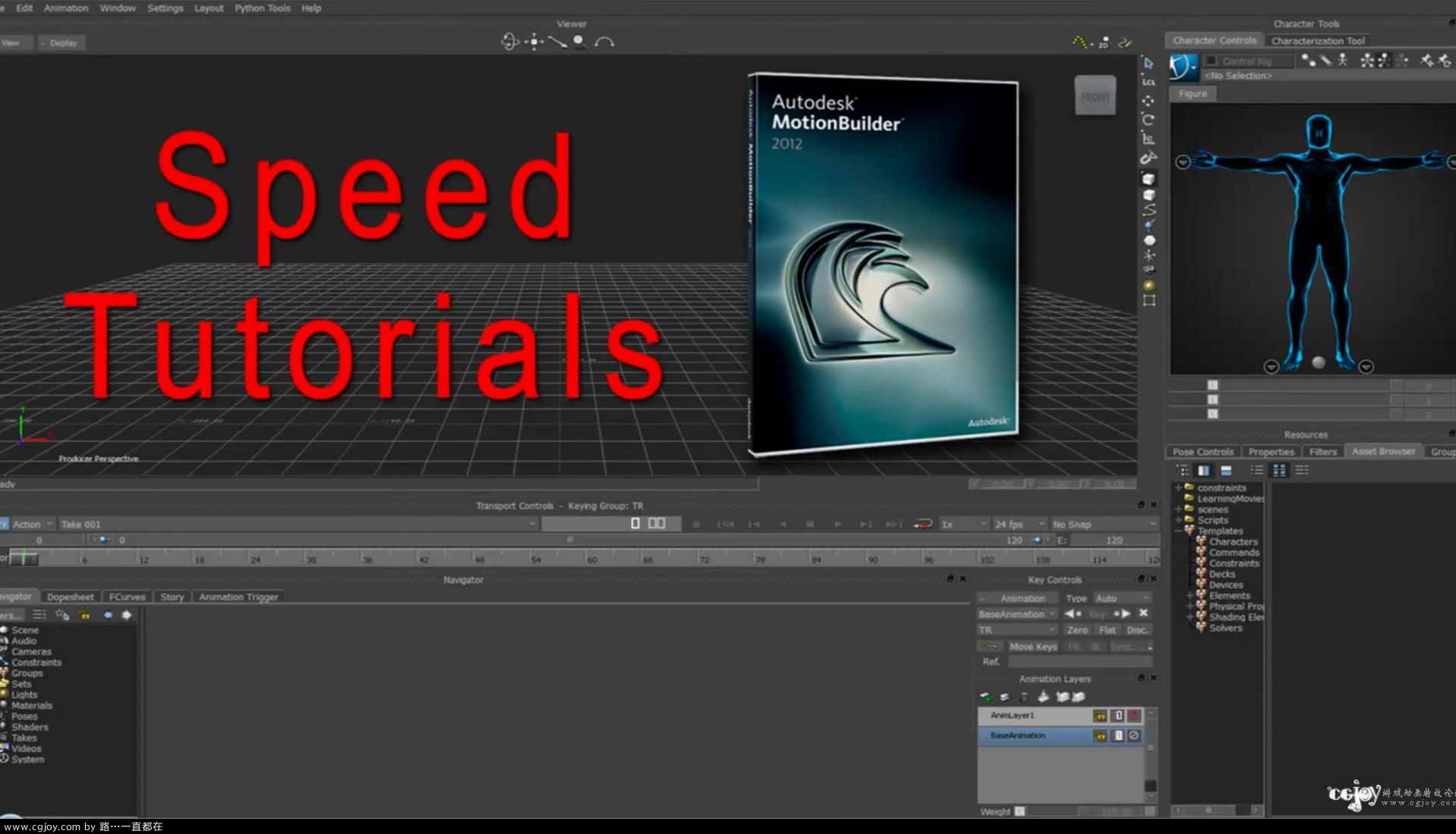Open the 24 fps frame rate dropdown
1456x834 pixels.
(x=1019, y=524)
